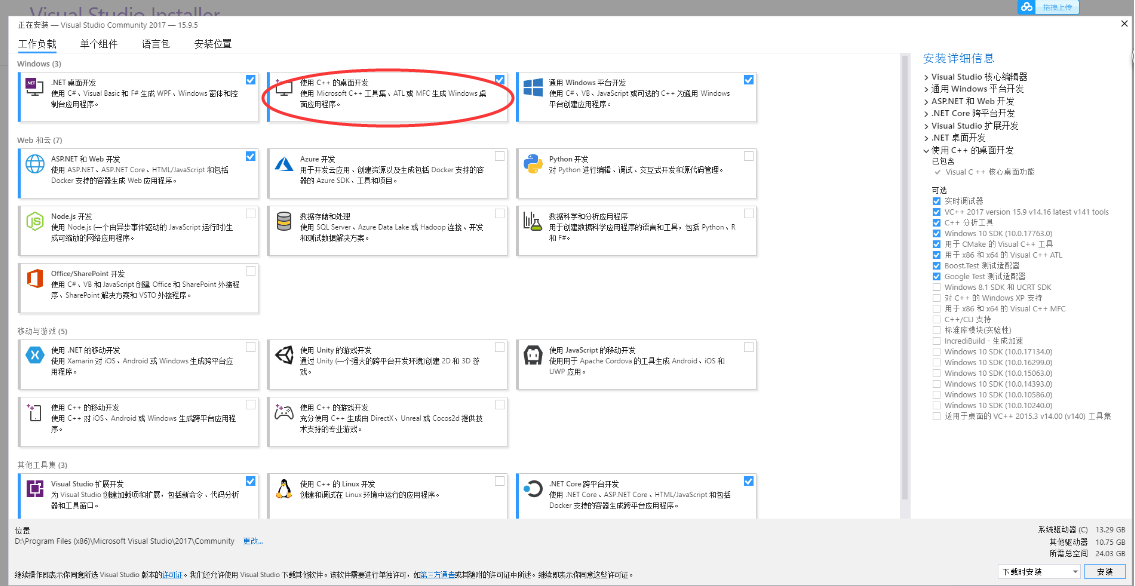Click the Visual Studio 扩展开发 purple icon
1135x586 pixels.
(x=35, y=488)
